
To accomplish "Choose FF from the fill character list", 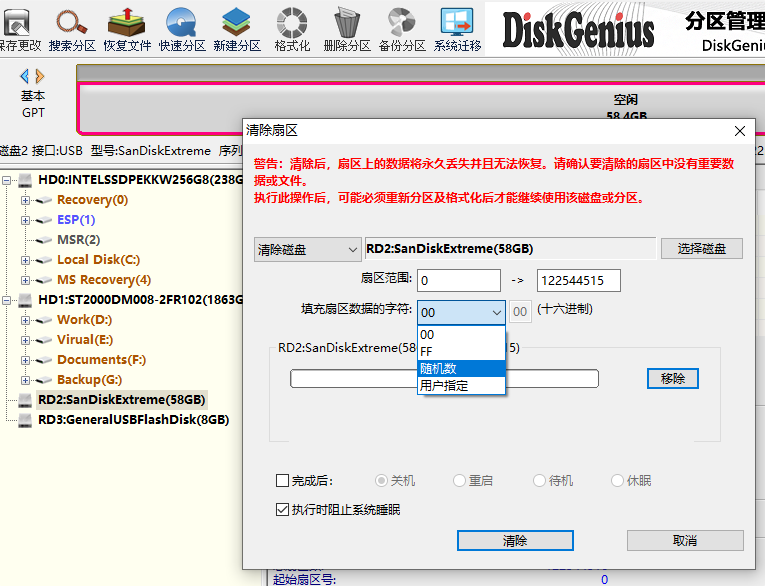I will pyautogui.click(x=461, y=351).
